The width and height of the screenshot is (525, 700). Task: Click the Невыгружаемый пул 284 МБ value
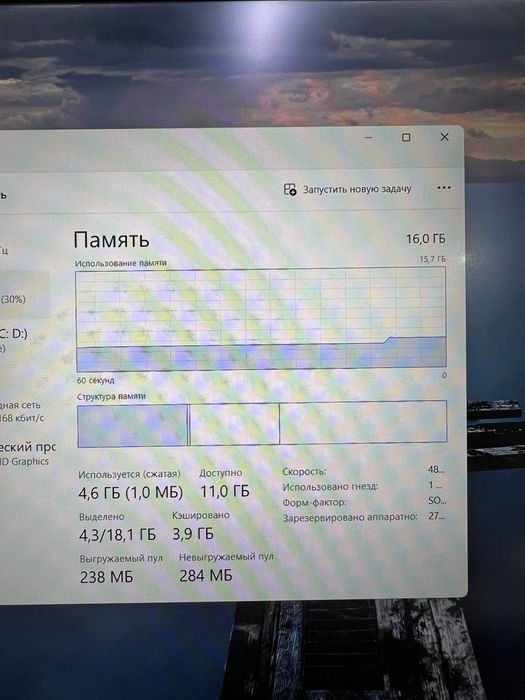(x=206, y=575)
